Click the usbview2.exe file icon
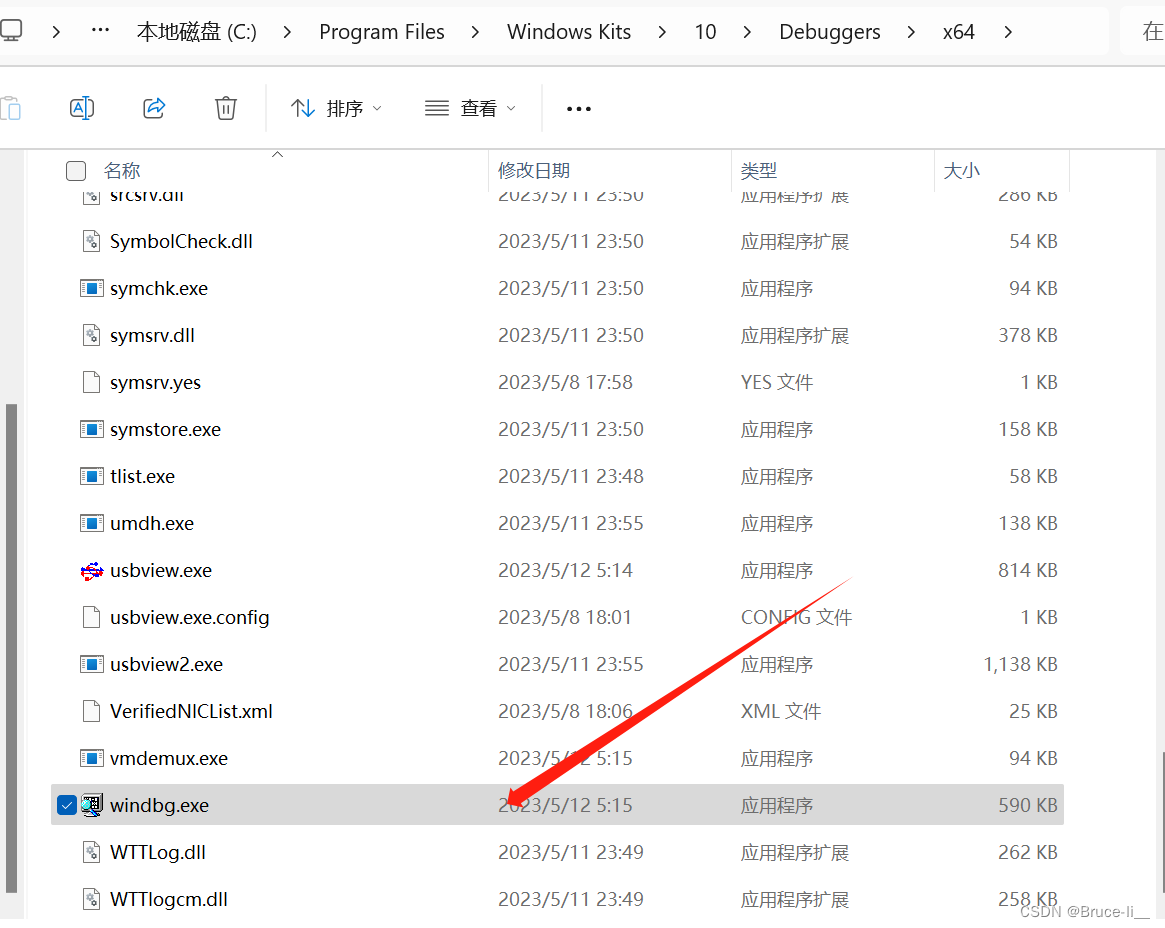This screenshot has height=928, width=1165. click(x=91, y=664)
